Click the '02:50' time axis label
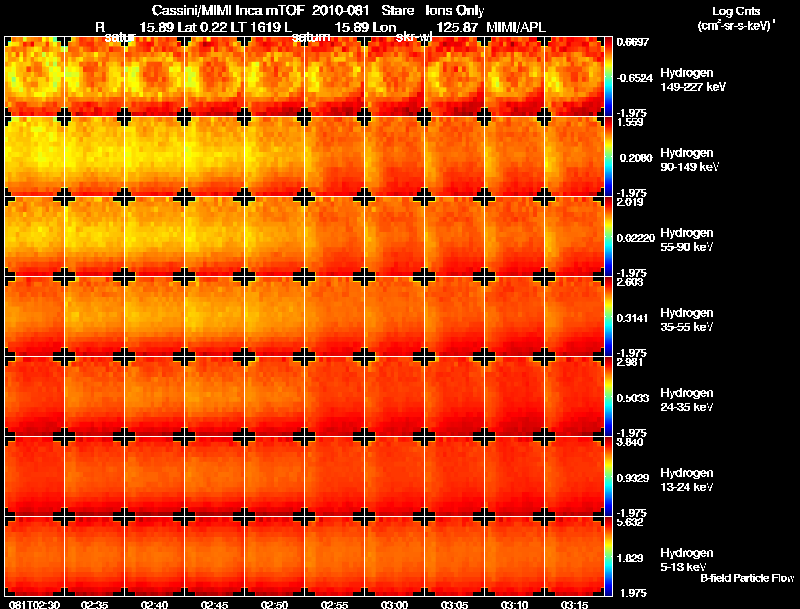Image resolution: width=800 pixels, height=609 pixels. point(274,605)
